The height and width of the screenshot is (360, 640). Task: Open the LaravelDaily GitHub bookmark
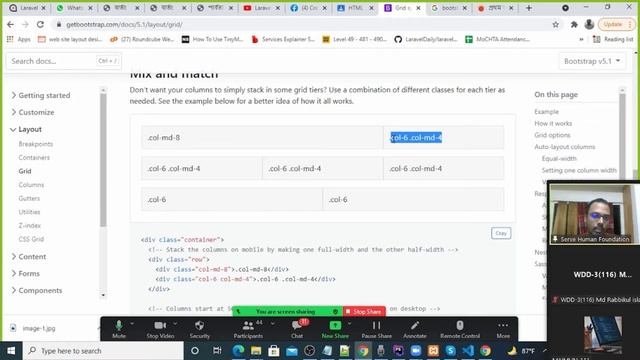pos(425,39)
